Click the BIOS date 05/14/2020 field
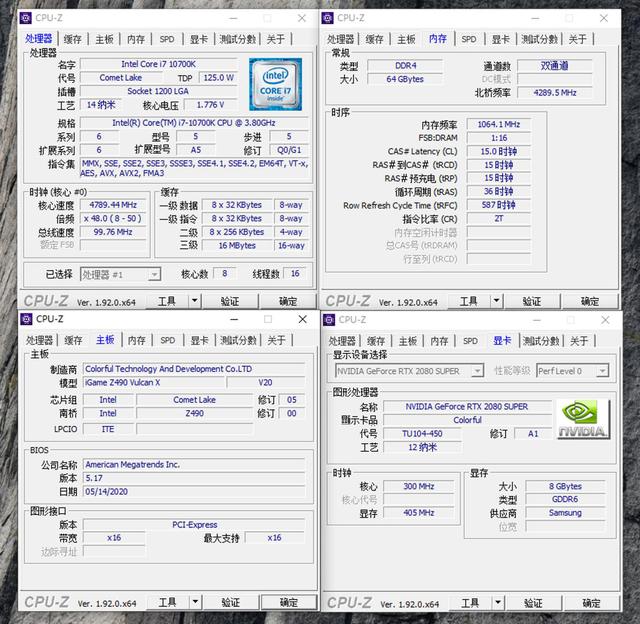 coord(194,492)
